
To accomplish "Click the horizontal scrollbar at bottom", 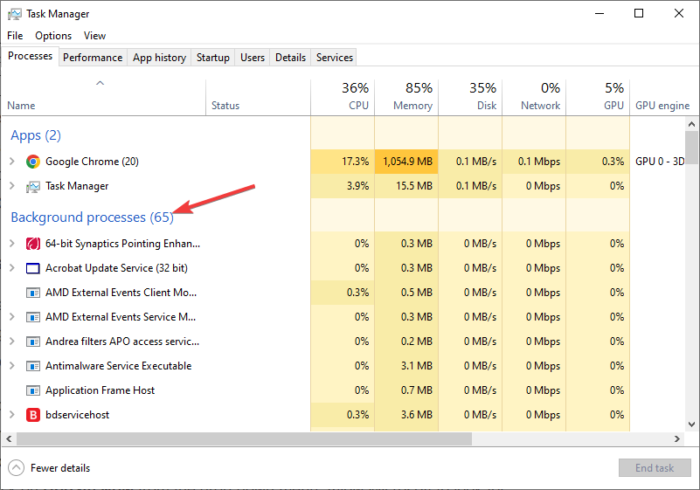I will [300, 438].
